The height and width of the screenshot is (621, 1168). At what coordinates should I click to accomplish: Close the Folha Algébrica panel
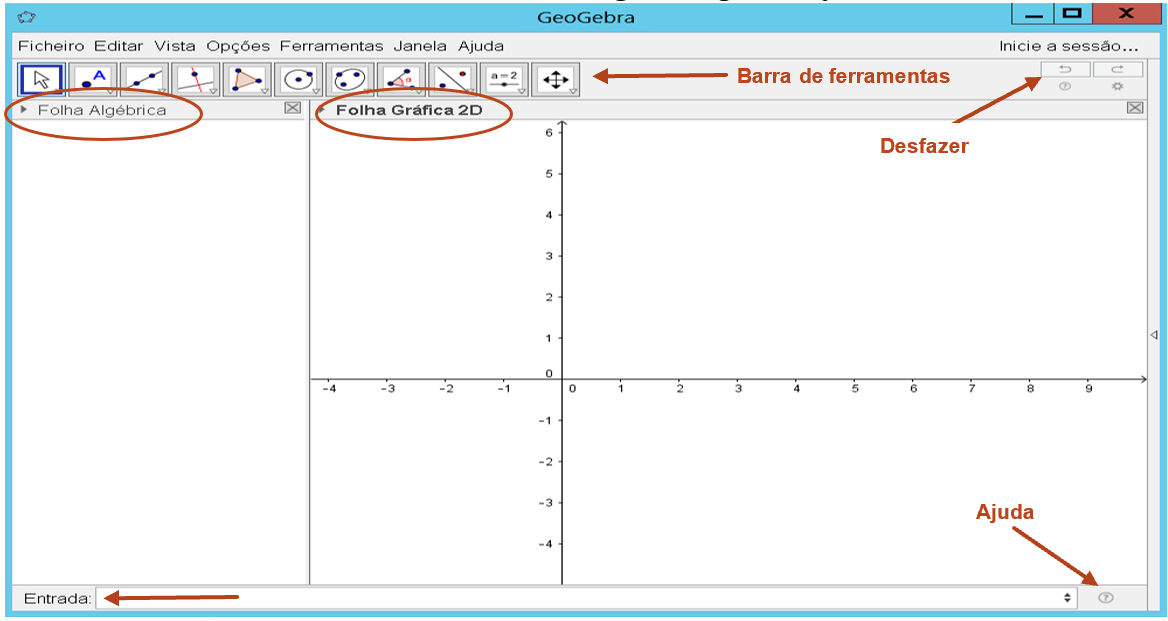[292, 108]
